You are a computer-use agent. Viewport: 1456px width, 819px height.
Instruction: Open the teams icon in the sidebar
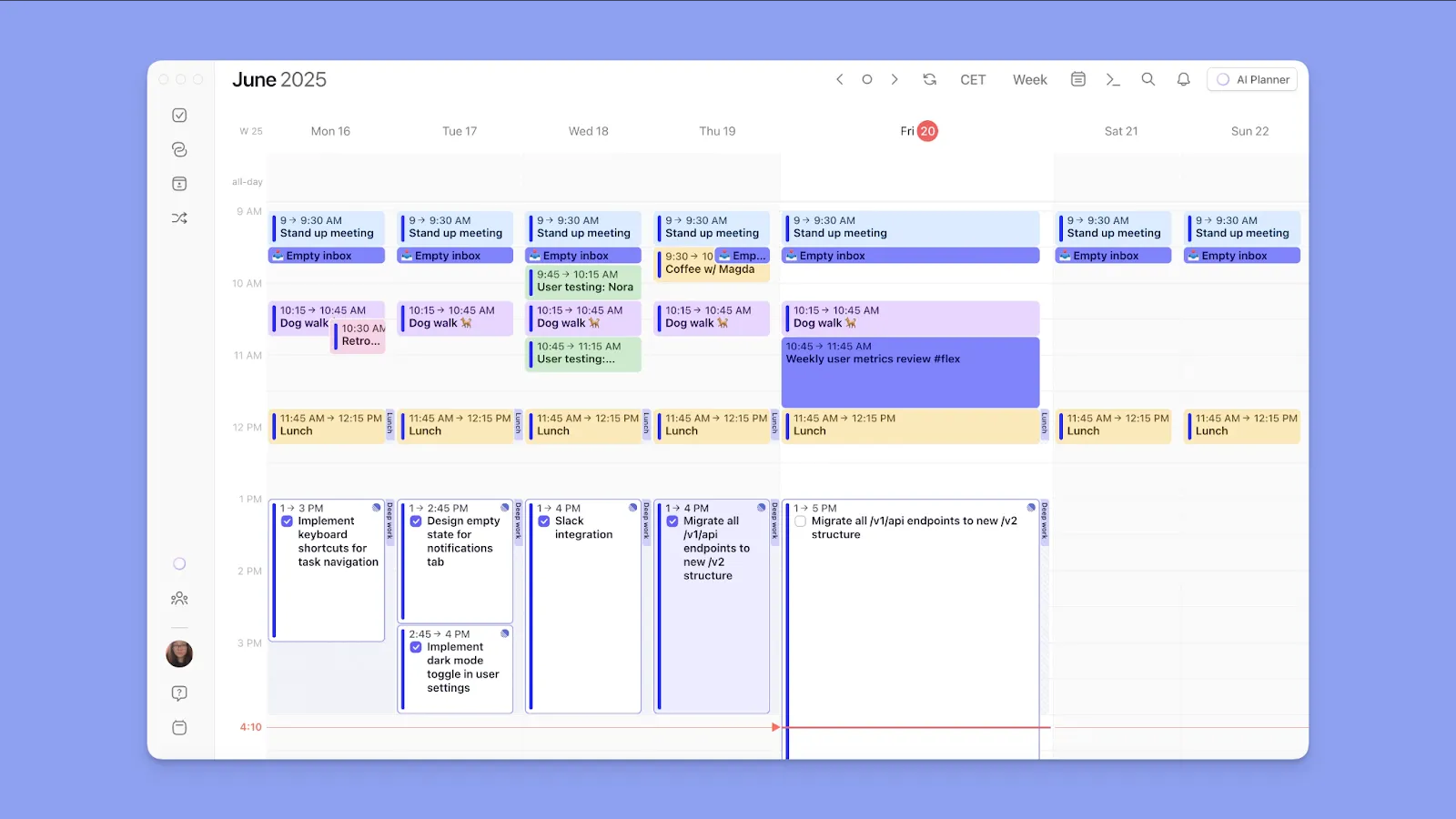pos(179,599)
